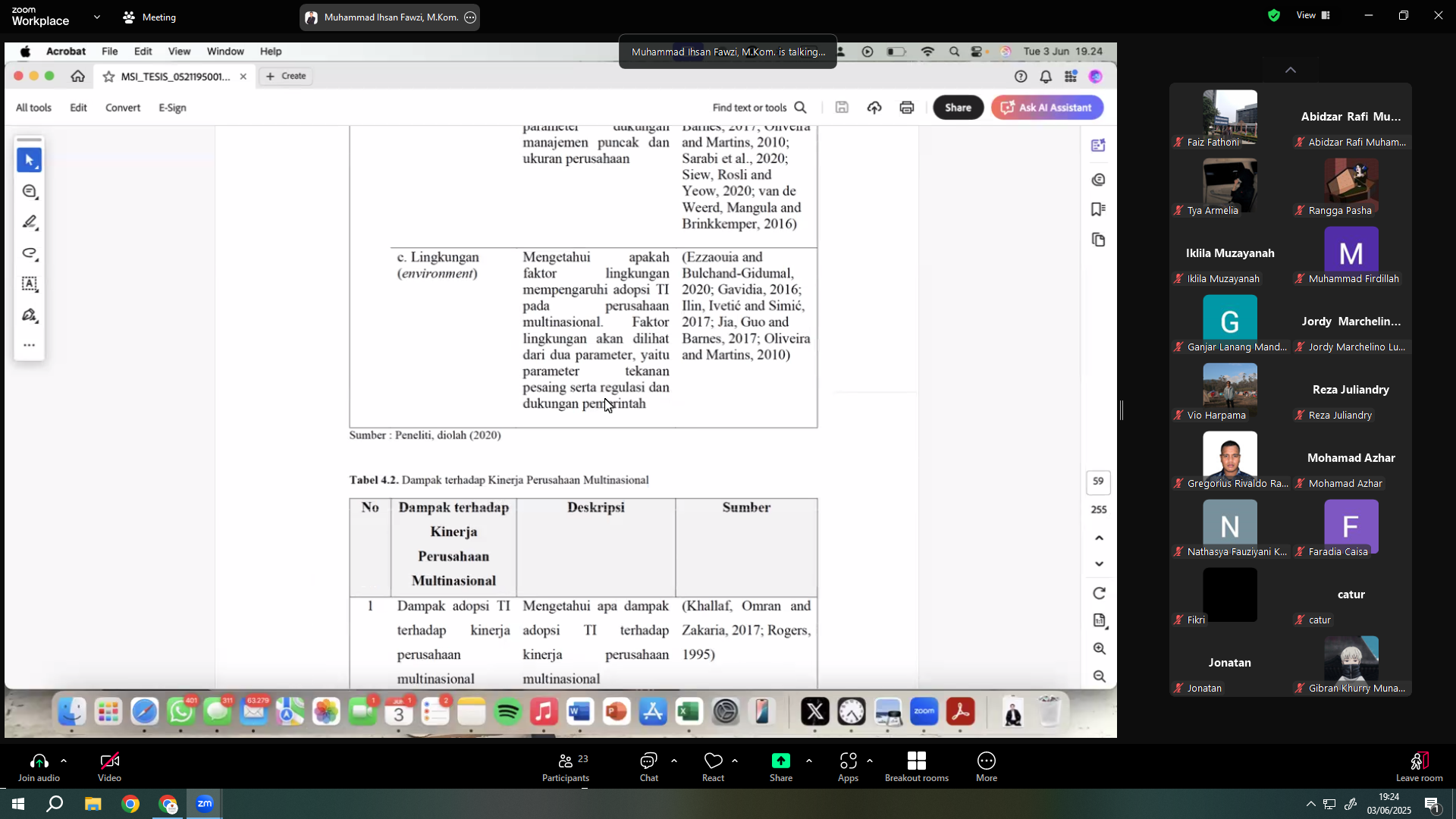
Task: Click Acrobat home icon
Action: (x=77, y=77)
